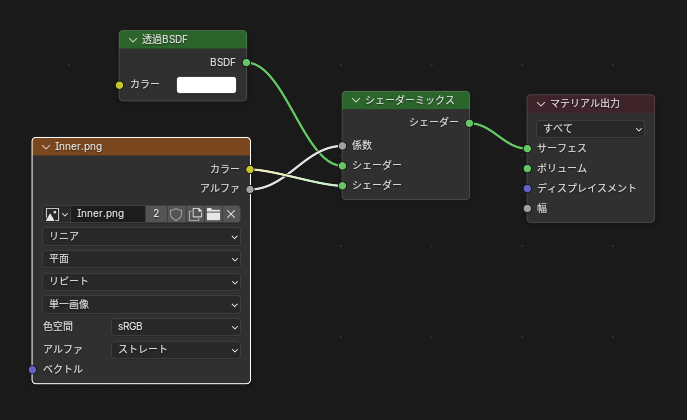Image resolution: width=687 pixels, height=420 pixels.
Task: Toggle the fake user shield icon
Action: coord(176,214)
